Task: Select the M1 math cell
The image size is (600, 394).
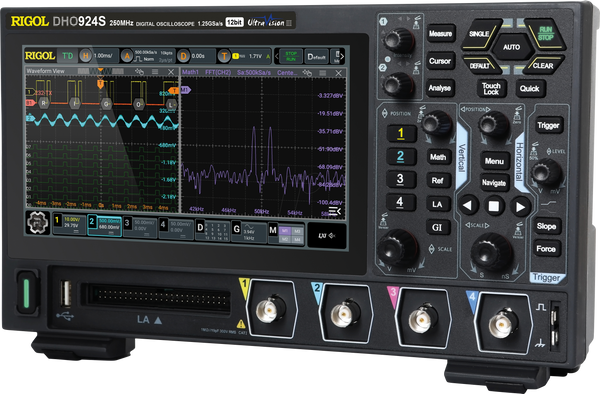Action: pos(284,231)
